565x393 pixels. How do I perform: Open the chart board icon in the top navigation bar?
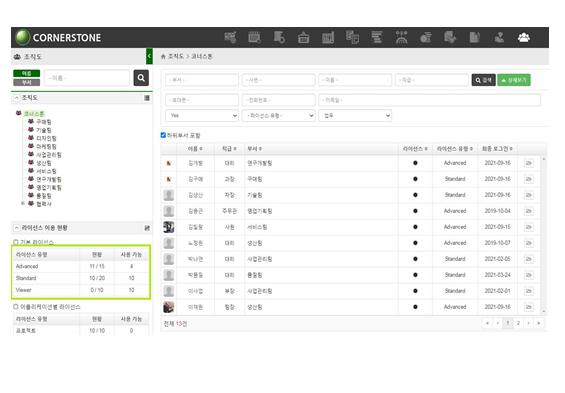[328, 37]
